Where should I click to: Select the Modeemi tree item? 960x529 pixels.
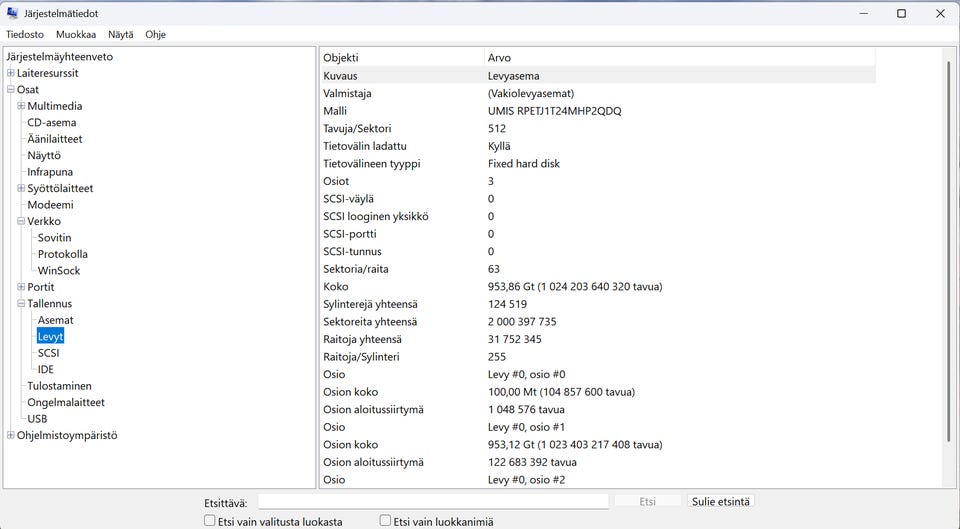50,204
